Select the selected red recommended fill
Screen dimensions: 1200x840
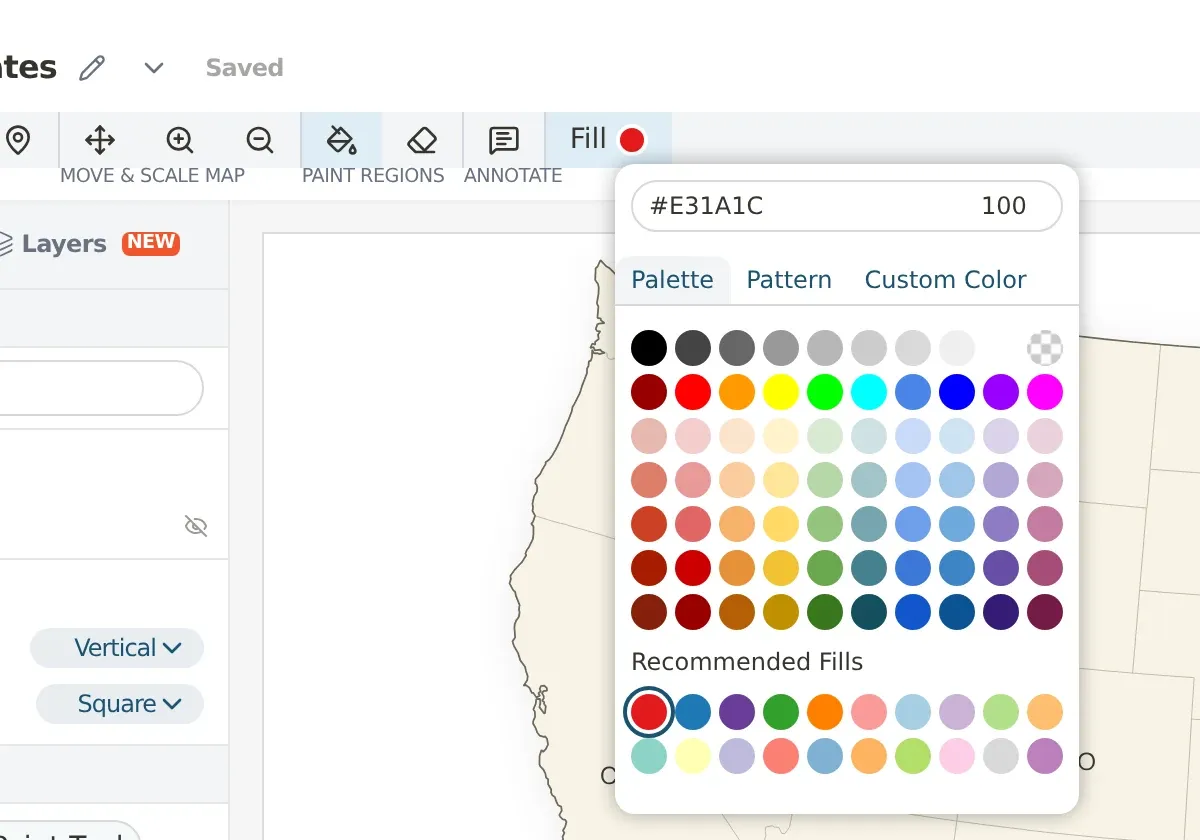[649, 712]
